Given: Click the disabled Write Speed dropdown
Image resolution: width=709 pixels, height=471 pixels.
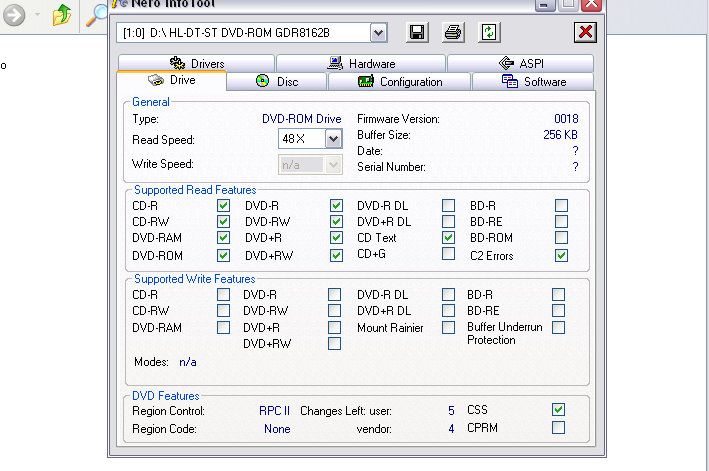Looking at the screenshot, I should [310, 165].
